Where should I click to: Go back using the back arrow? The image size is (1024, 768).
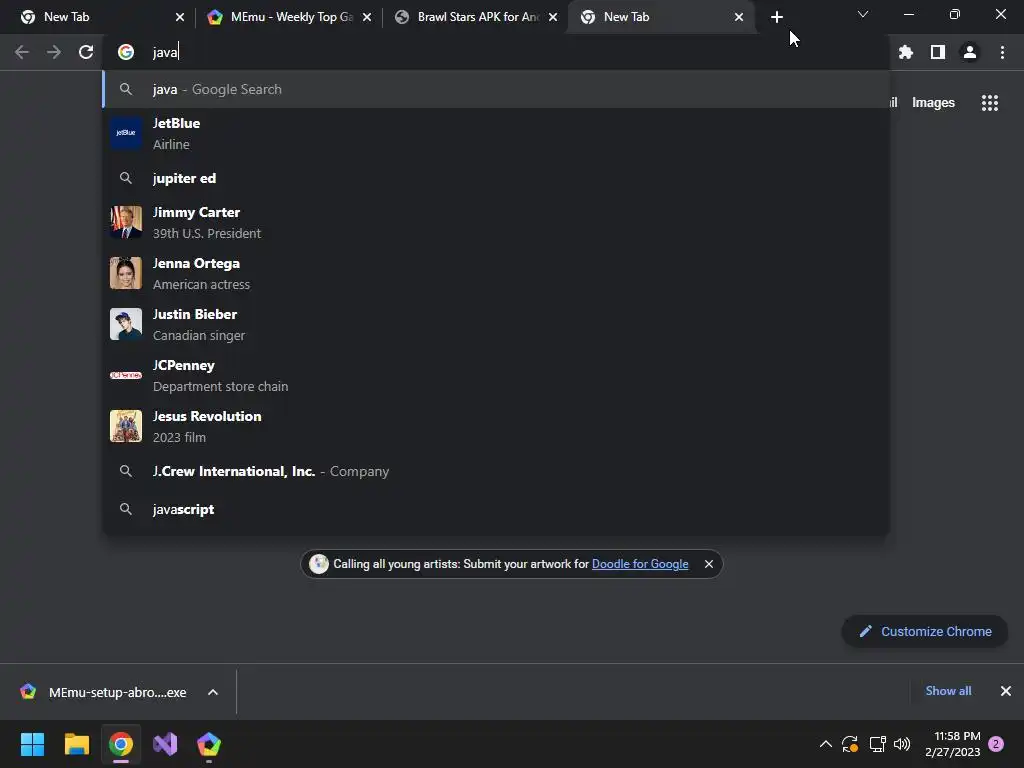[x=22, y=52]
